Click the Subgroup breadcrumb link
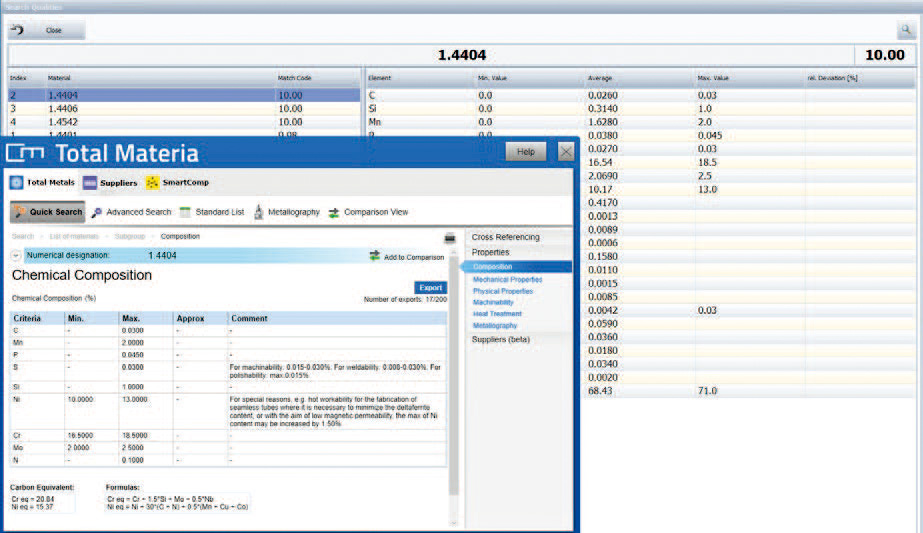 click(130, 236)
